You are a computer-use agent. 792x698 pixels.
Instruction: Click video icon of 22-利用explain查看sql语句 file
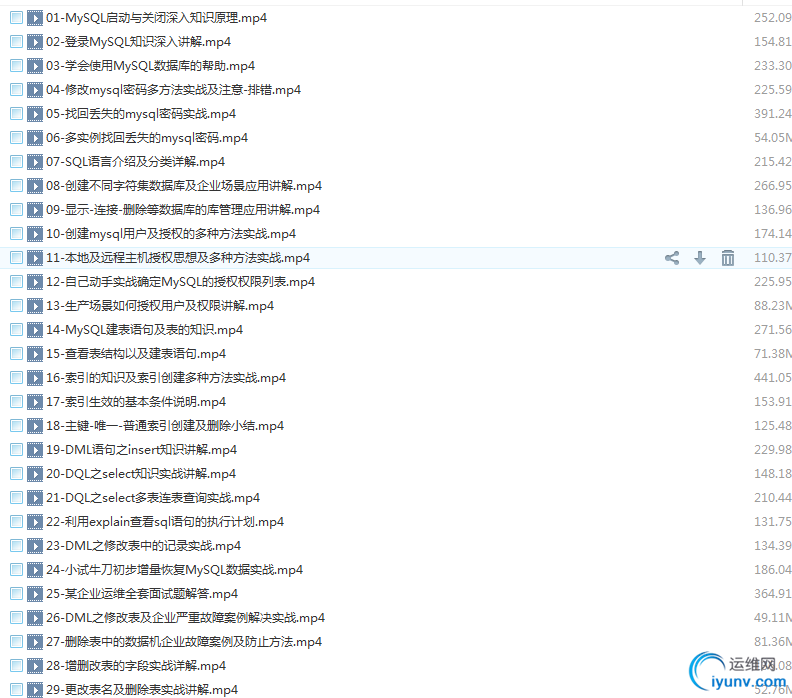click(x=35, y=522)
